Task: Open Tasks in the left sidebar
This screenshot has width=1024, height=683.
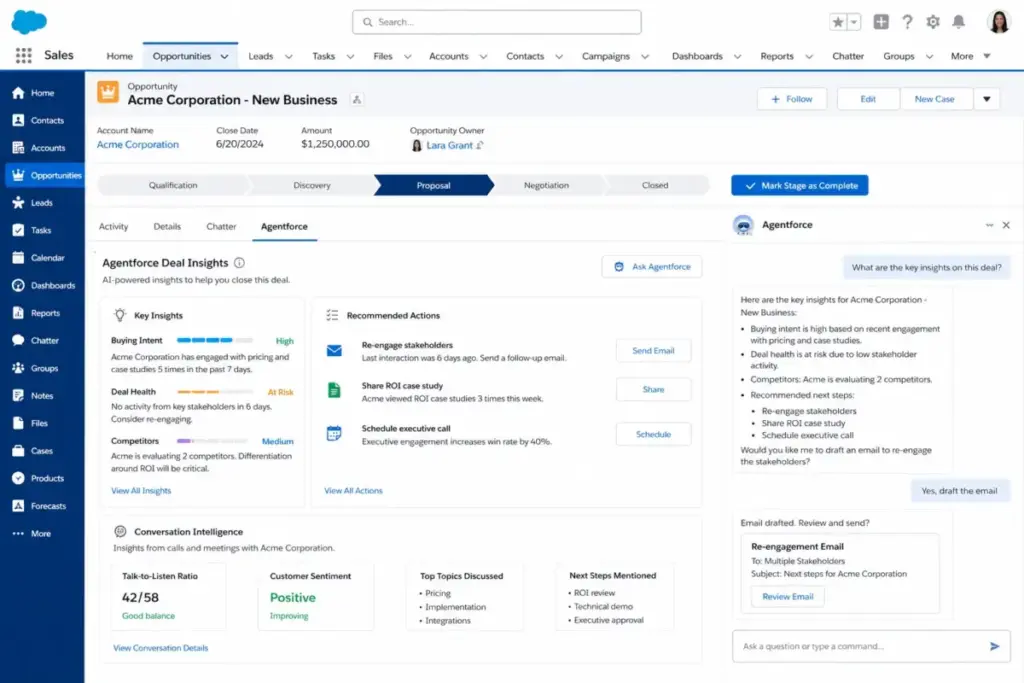Action: pyautogui.click(x=42, y=230)
